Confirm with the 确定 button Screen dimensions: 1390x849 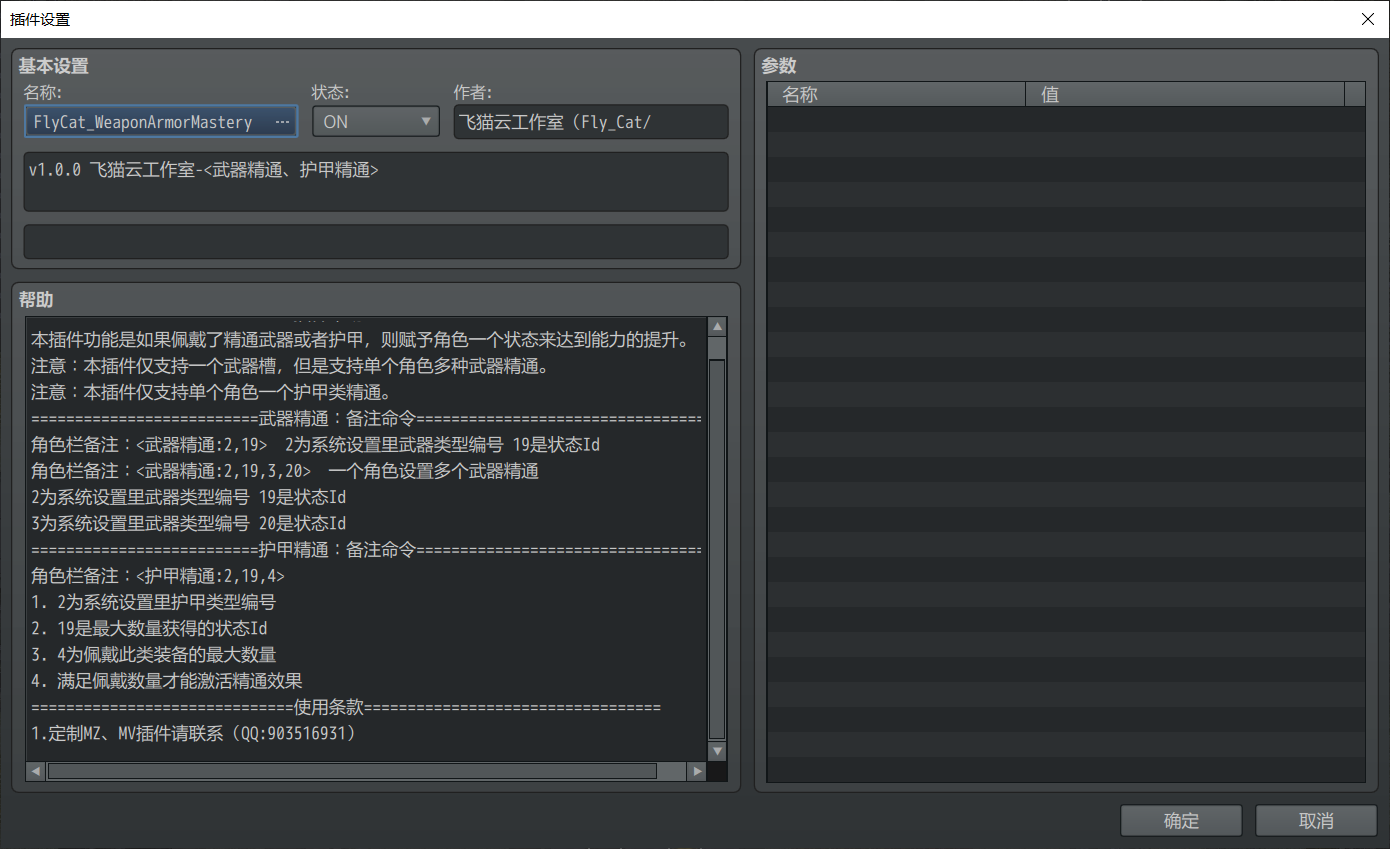[x=1181, y=821]
